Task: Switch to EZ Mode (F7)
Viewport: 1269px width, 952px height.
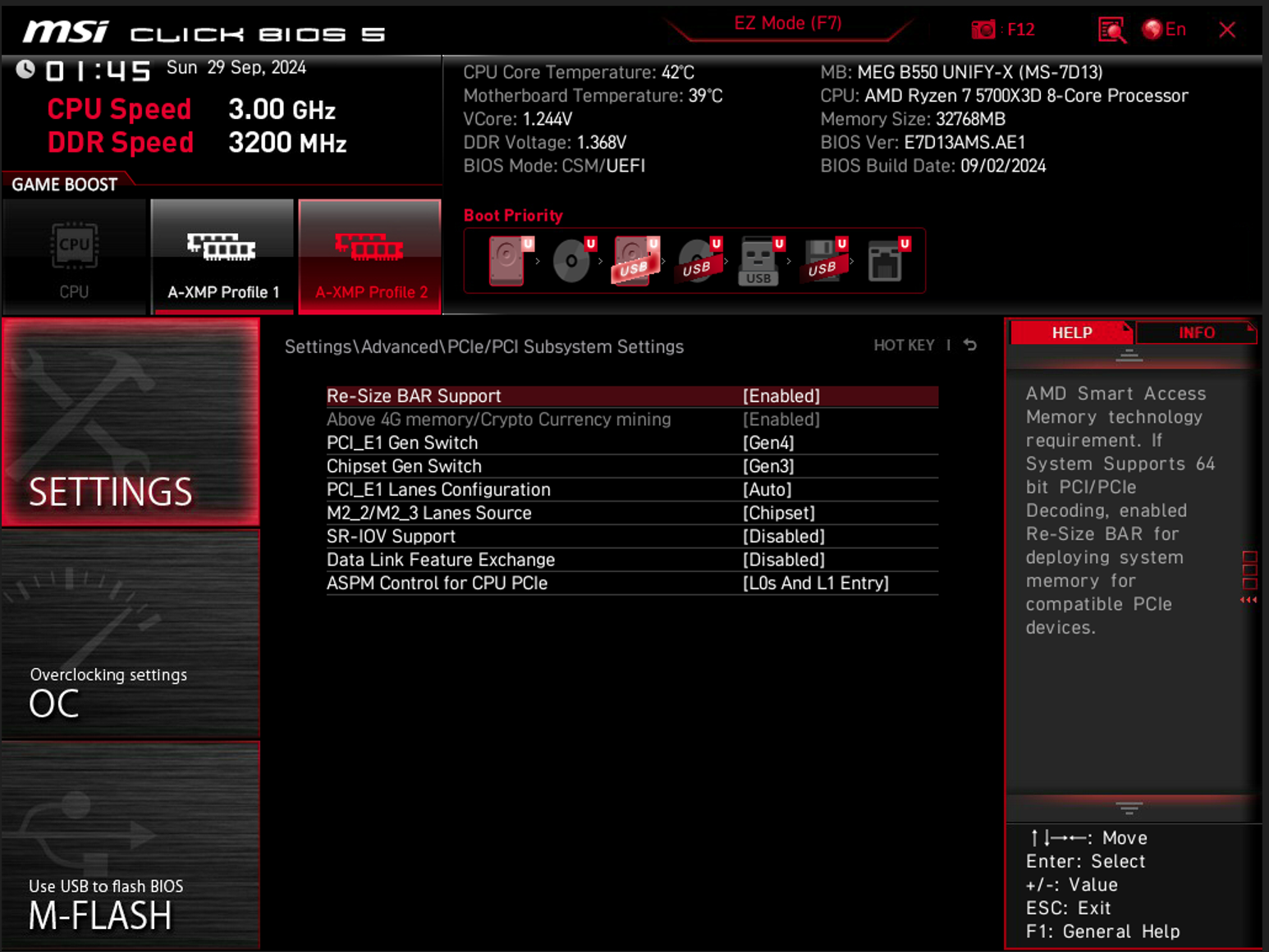Action: (788, 24)
